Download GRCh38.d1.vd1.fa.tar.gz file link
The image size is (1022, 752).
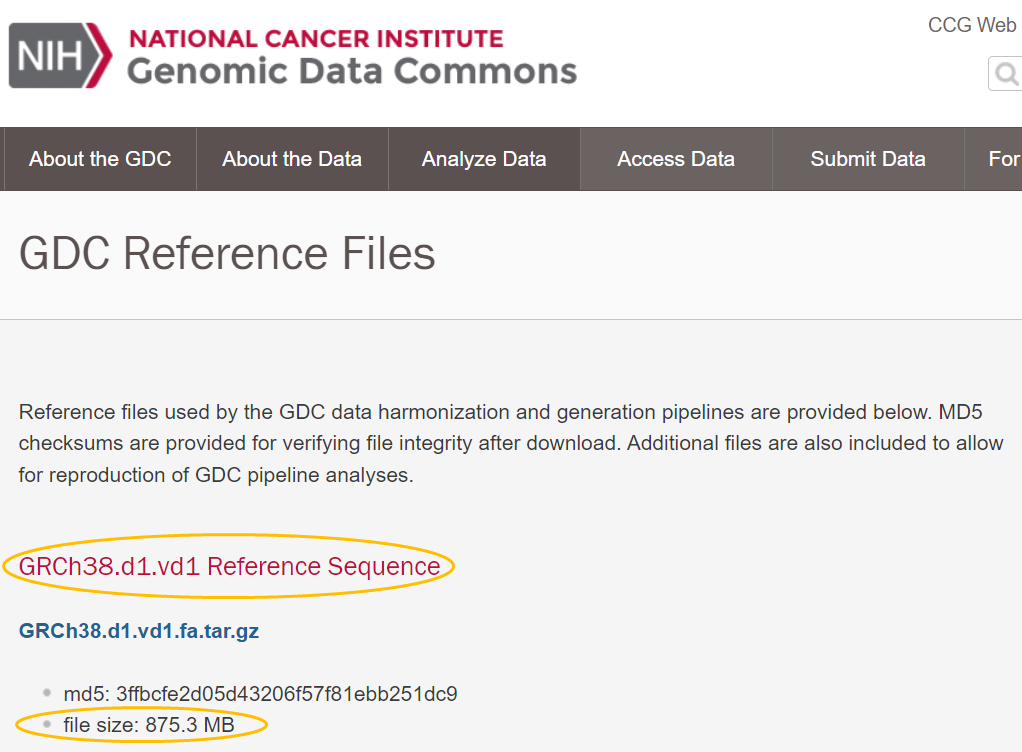(139, 631)
